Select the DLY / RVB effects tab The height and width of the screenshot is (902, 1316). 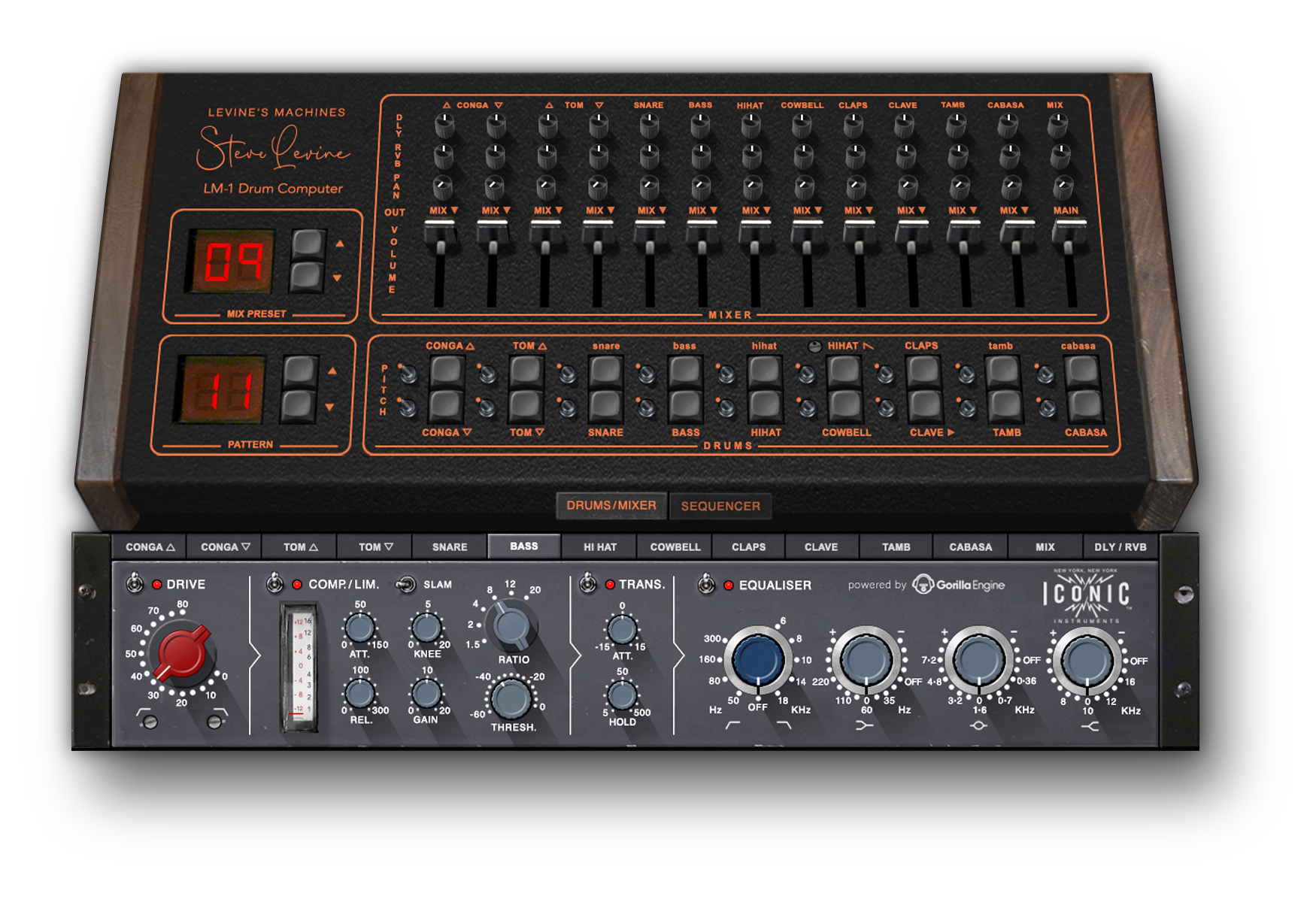click(1120, 547)
